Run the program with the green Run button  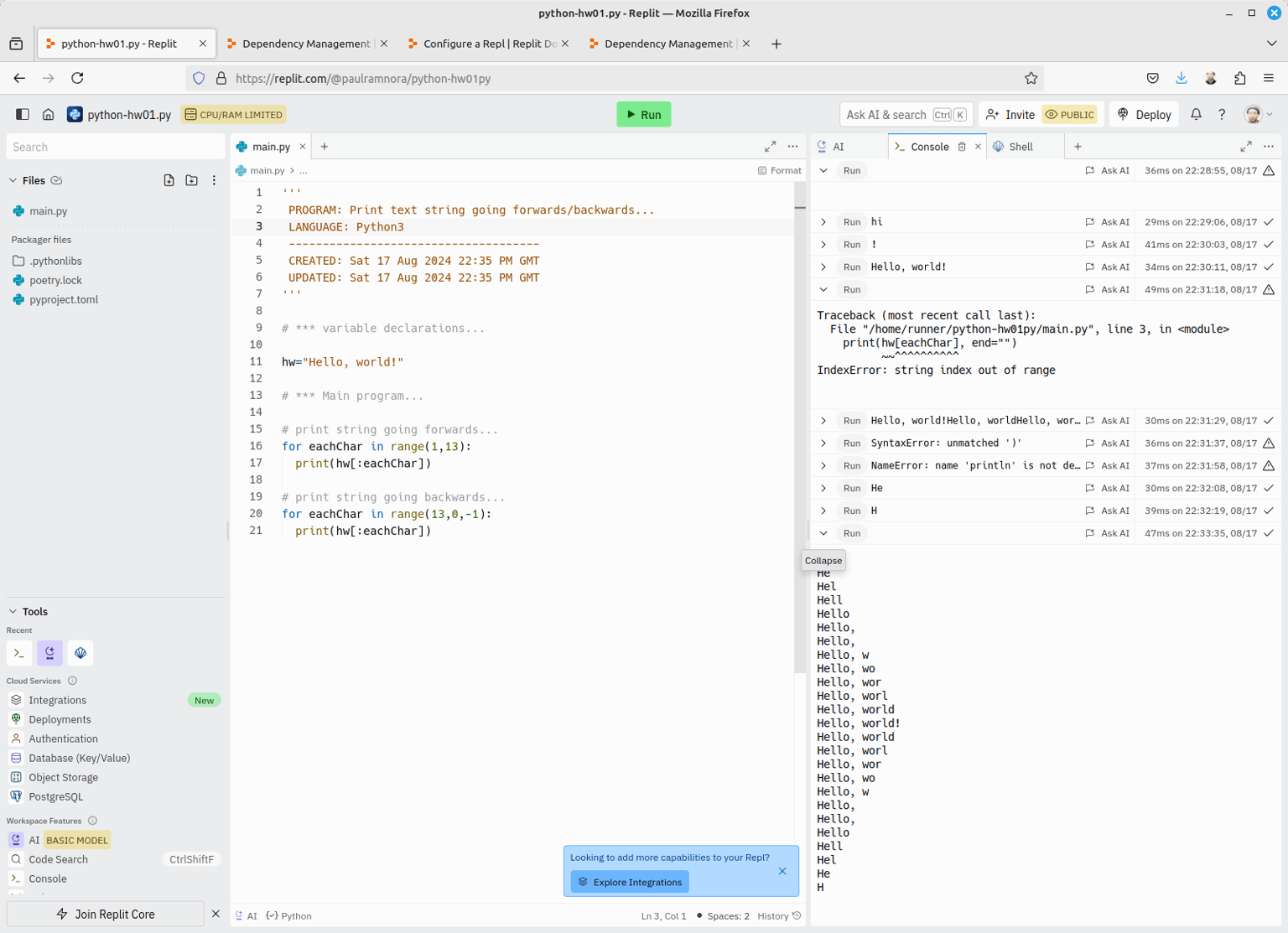pyautogui.click(x=644, y=115)
